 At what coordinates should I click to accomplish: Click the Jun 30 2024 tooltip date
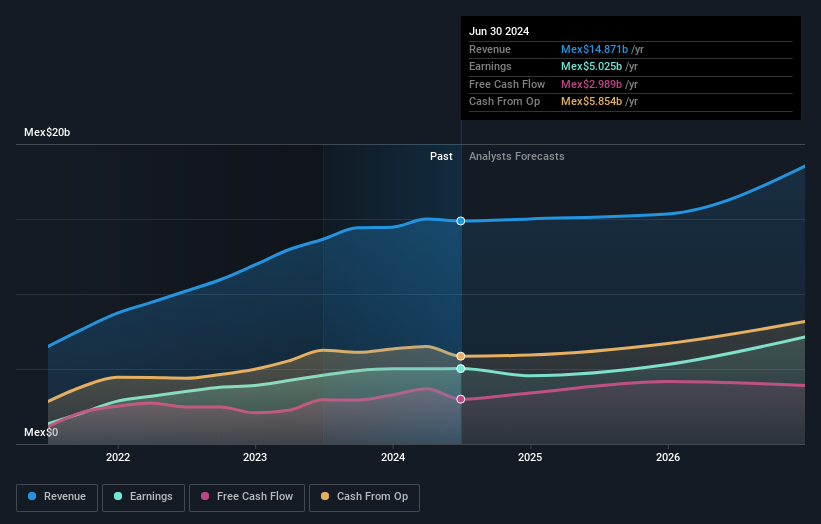pos(499,31)
